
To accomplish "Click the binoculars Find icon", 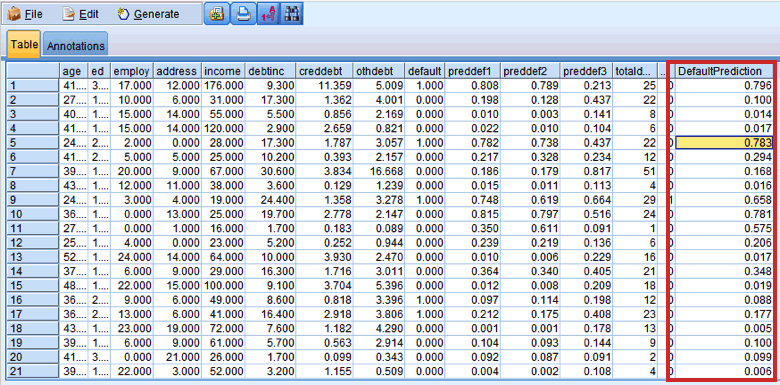I will tap(291, 14).
